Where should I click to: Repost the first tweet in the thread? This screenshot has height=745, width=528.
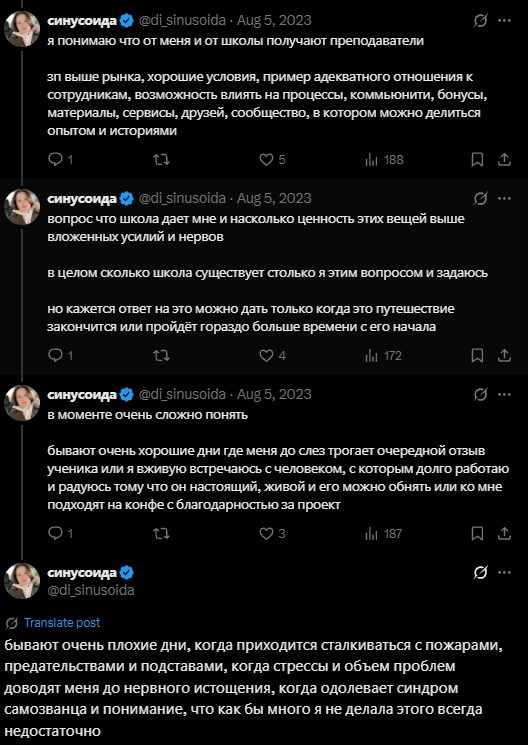[162, 160]
